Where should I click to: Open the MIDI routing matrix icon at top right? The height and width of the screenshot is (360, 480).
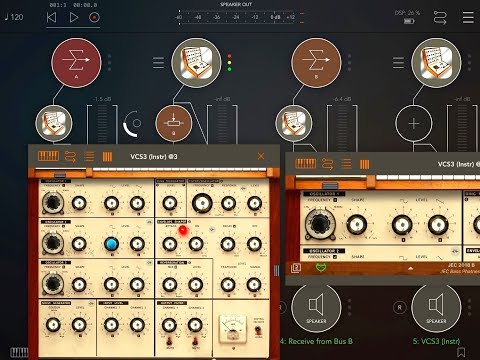click(x=440, y=17)
